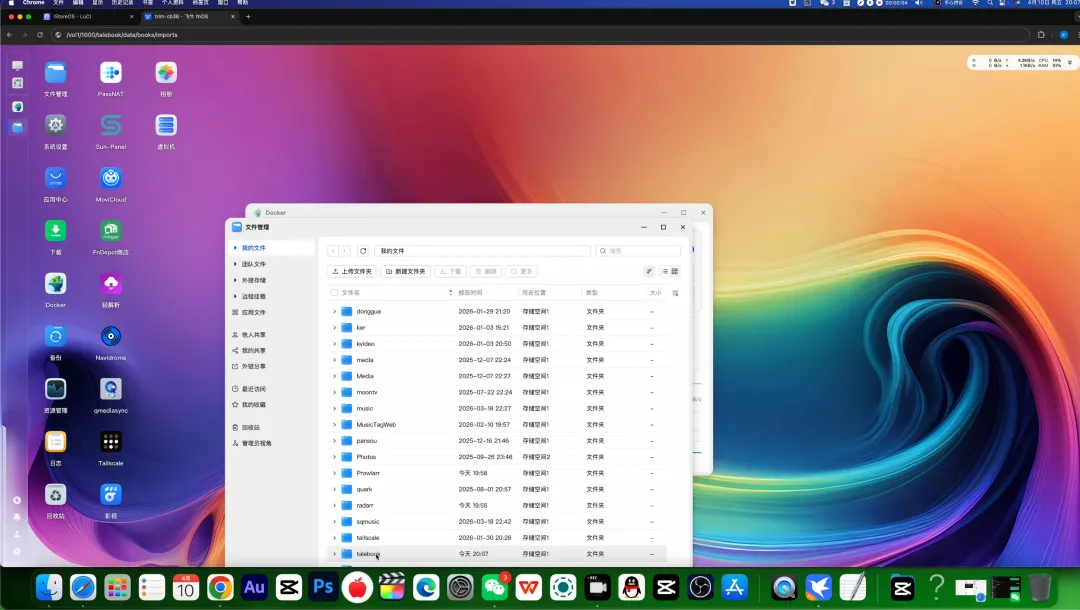Click the back navigation arrow in file manager
This screenshot has width=1080, height=610.
coord(333,251)
